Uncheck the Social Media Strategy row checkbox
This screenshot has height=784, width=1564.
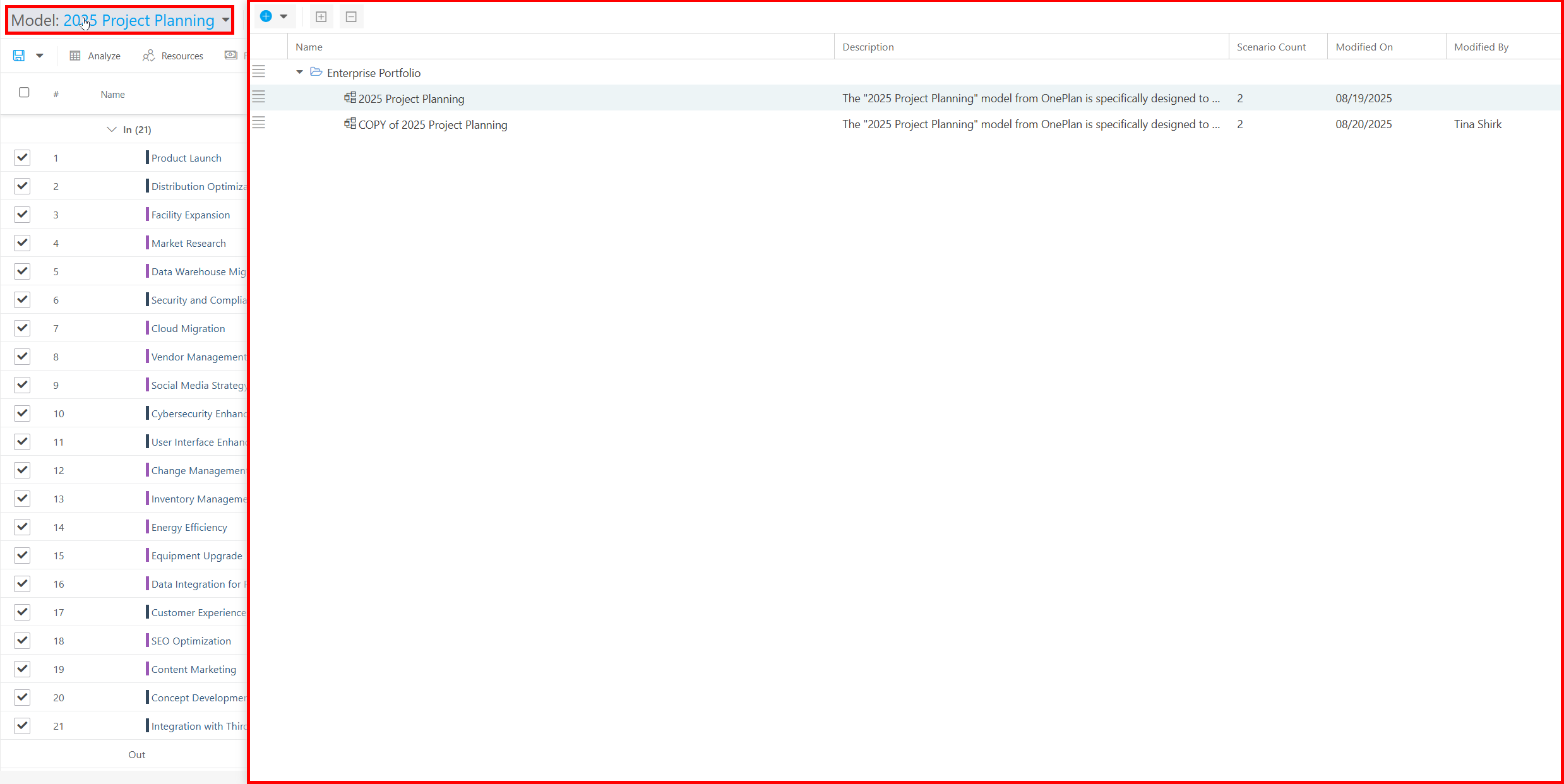pyautogui.click(x=22, y=384)
